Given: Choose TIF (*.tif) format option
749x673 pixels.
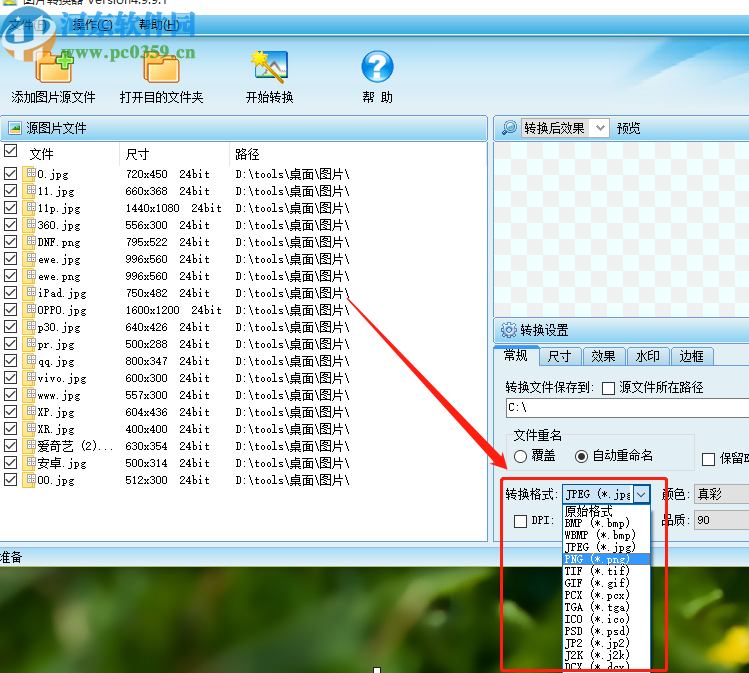Looking at the screenshot, I should pyautogui.click(x=607, y=571).
